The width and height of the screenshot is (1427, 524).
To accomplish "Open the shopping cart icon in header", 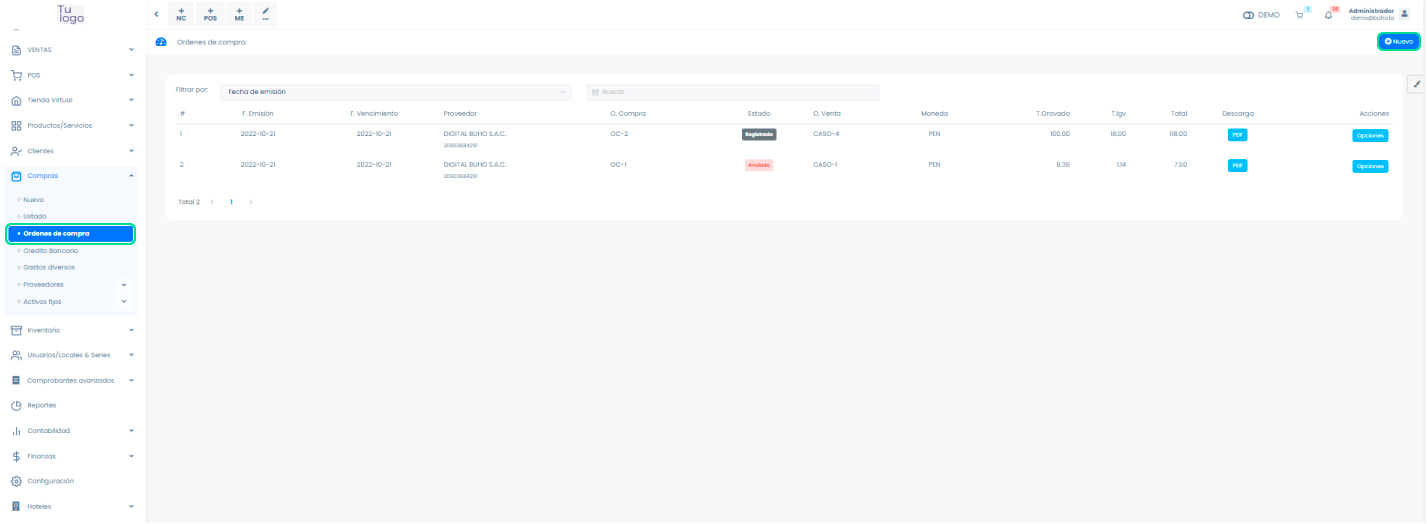I will [1300, 14].
